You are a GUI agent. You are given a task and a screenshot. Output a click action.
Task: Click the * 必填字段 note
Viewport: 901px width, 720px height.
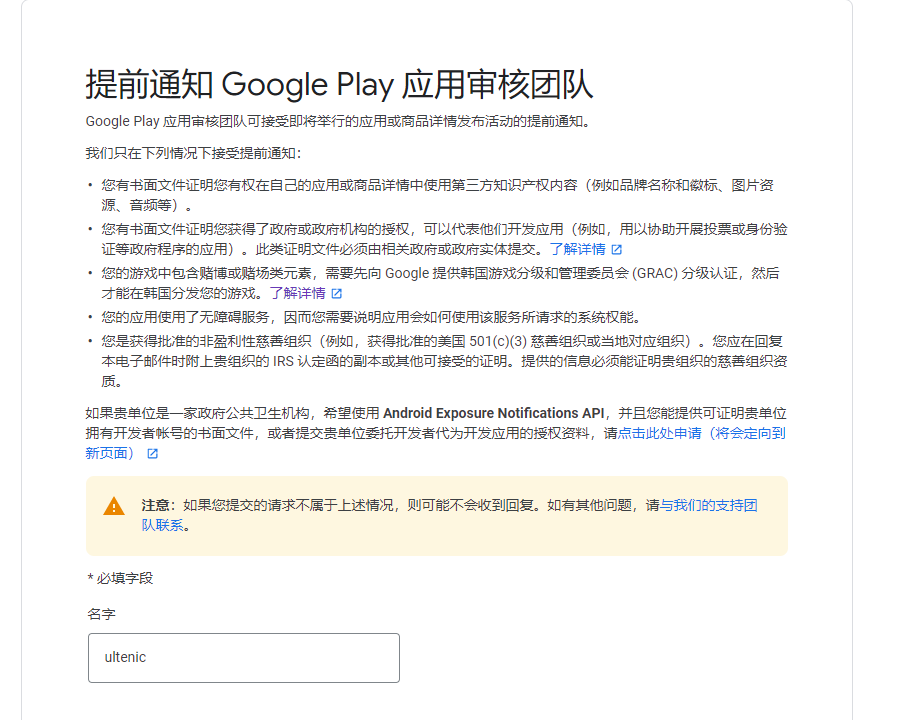121,578
